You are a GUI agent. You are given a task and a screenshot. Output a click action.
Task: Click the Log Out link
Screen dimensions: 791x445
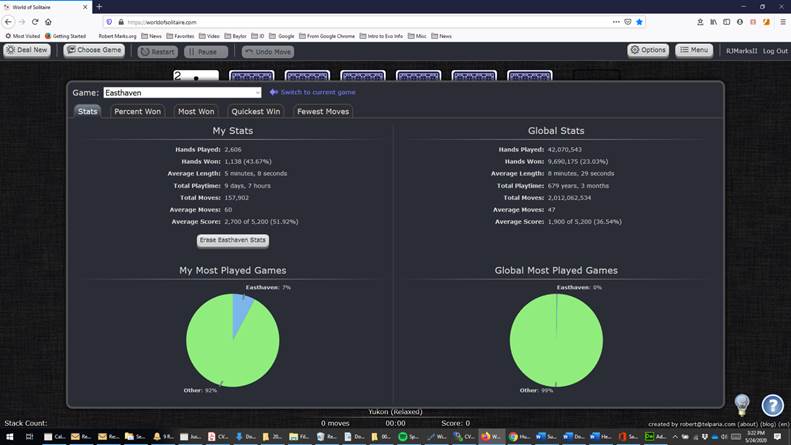(775, 51)
